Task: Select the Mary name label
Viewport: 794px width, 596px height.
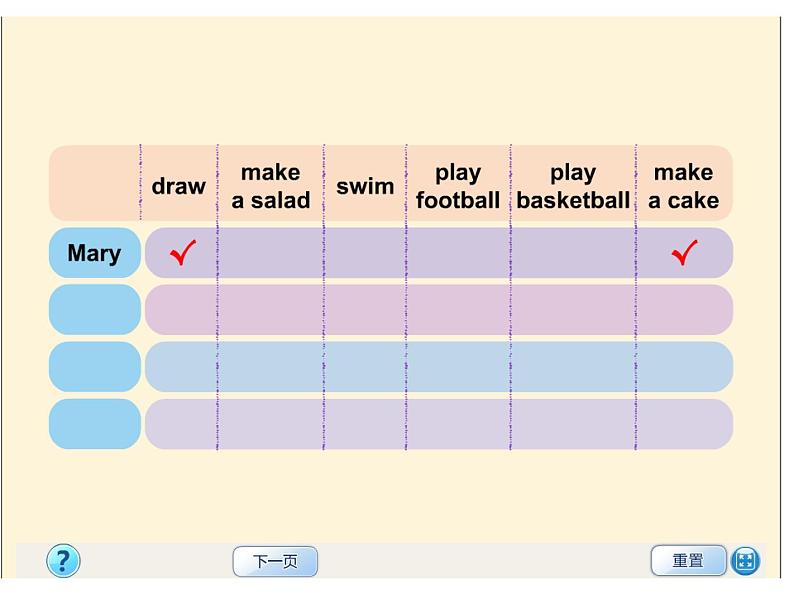Action: coord(94,253)
